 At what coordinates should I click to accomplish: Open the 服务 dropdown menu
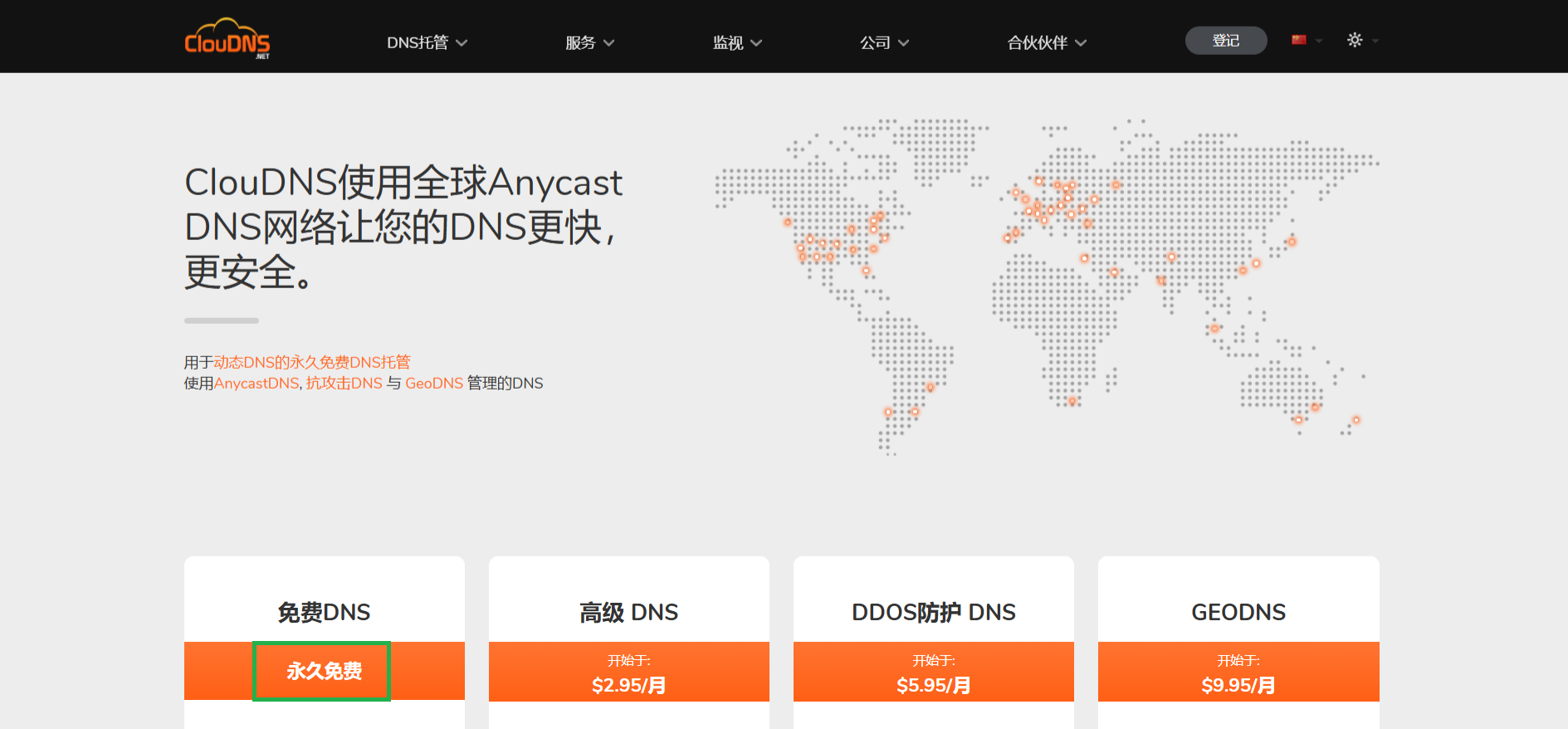point(589,42)
